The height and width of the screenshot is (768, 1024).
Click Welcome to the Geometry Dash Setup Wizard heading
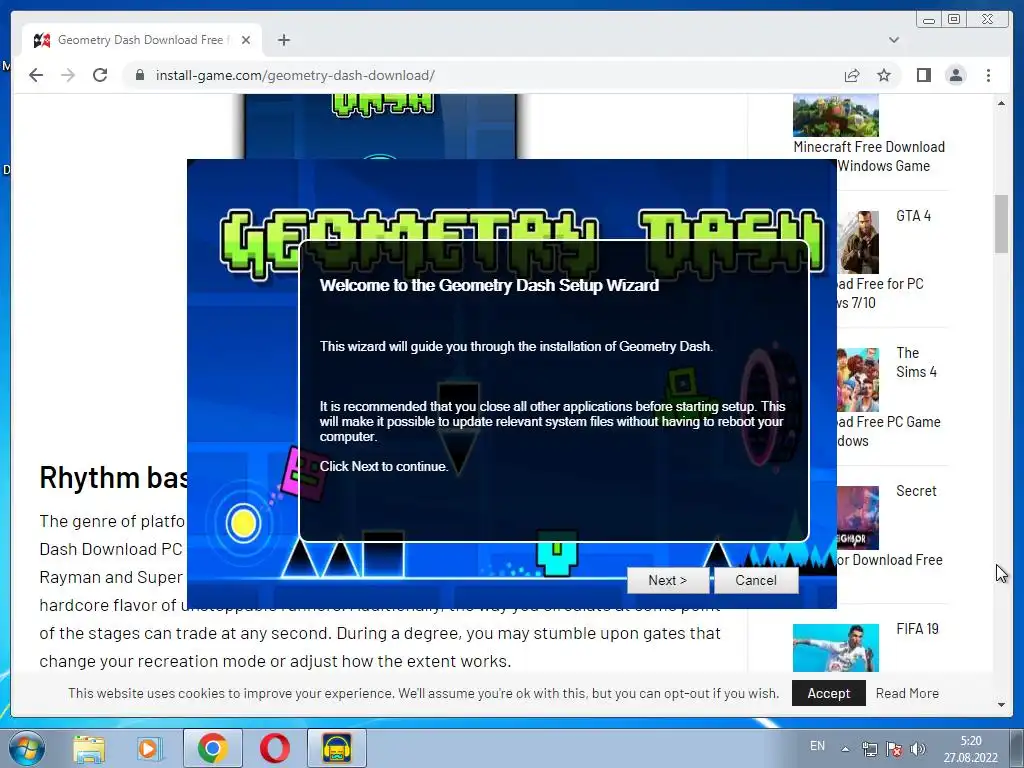coord(489,285)
